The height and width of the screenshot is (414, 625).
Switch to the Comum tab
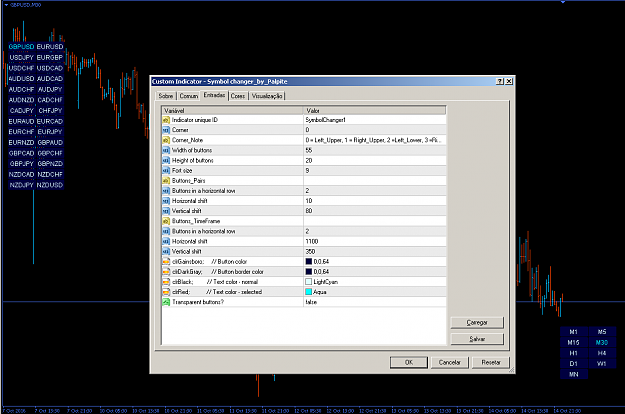point(188,96)
